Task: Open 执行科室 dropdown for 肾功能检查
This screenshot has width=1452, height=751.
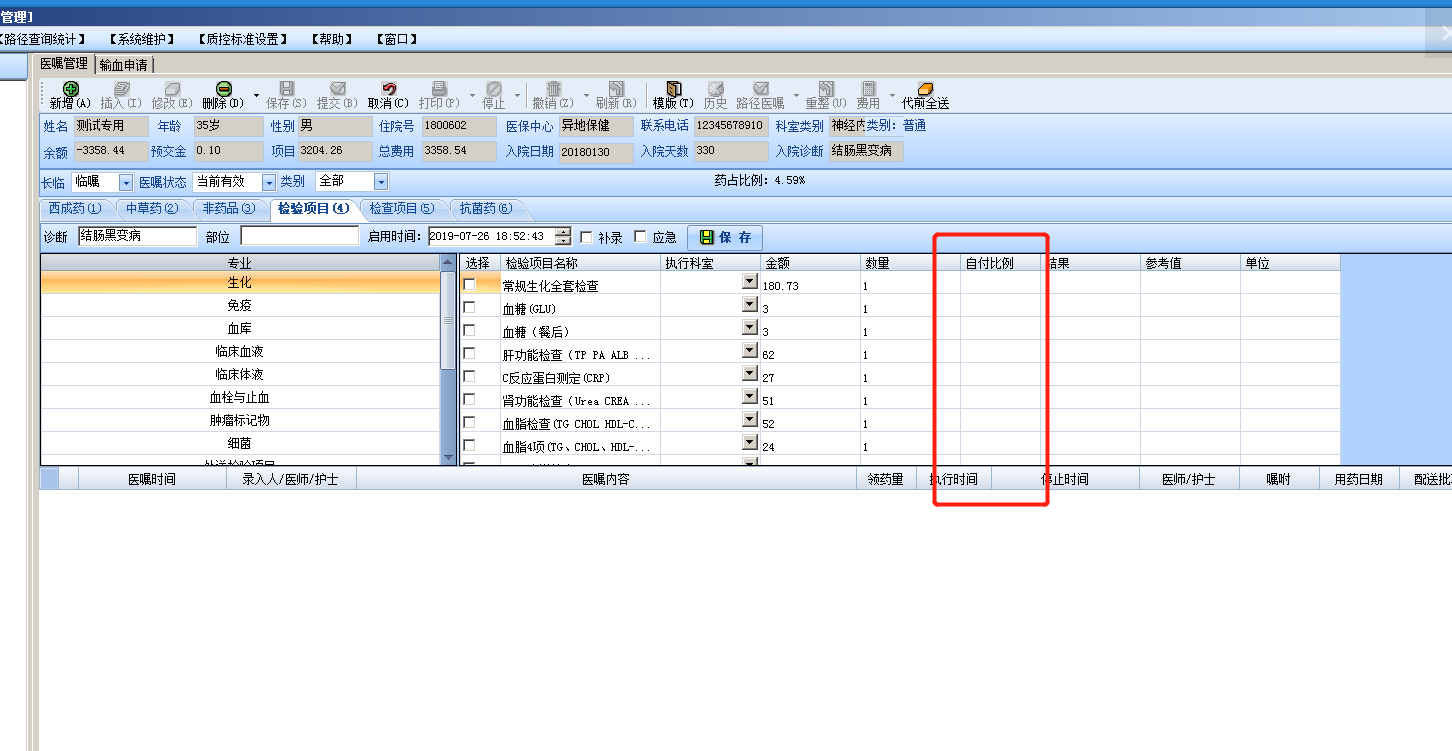Action: 749,397
